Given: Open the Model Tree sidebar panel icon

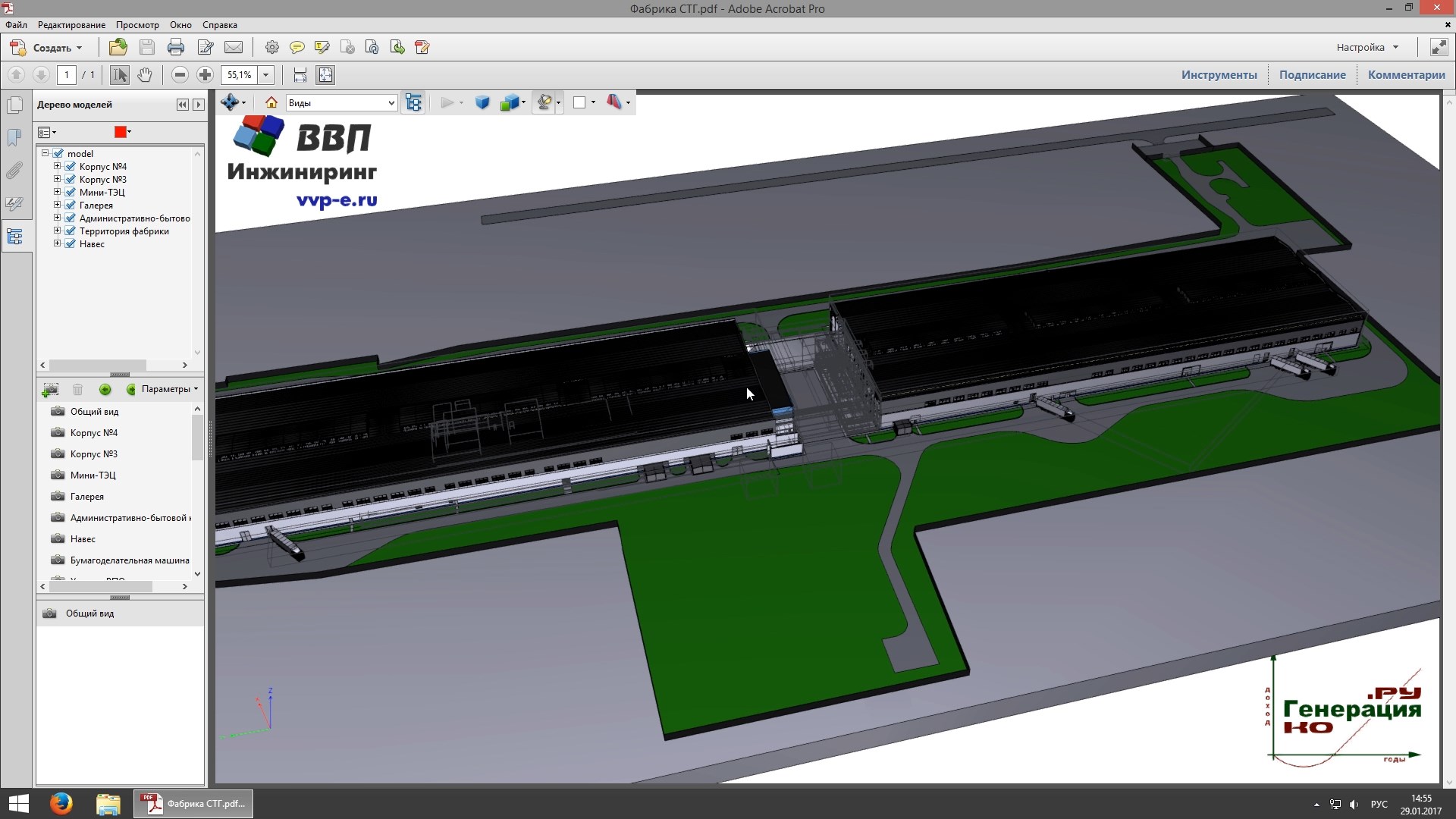Looking at the screenshot, I should [x=14, y=237].
